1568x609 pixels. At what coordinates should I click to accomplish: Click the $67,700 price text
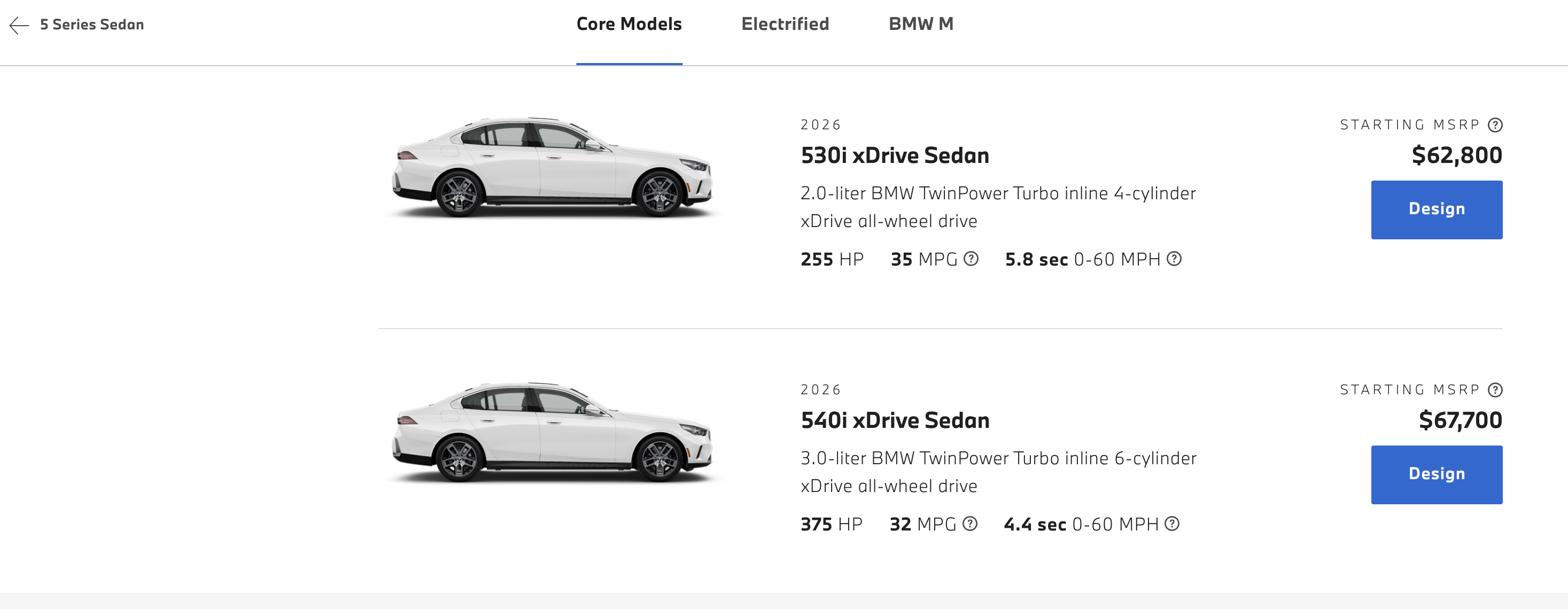pos(1460,420)
